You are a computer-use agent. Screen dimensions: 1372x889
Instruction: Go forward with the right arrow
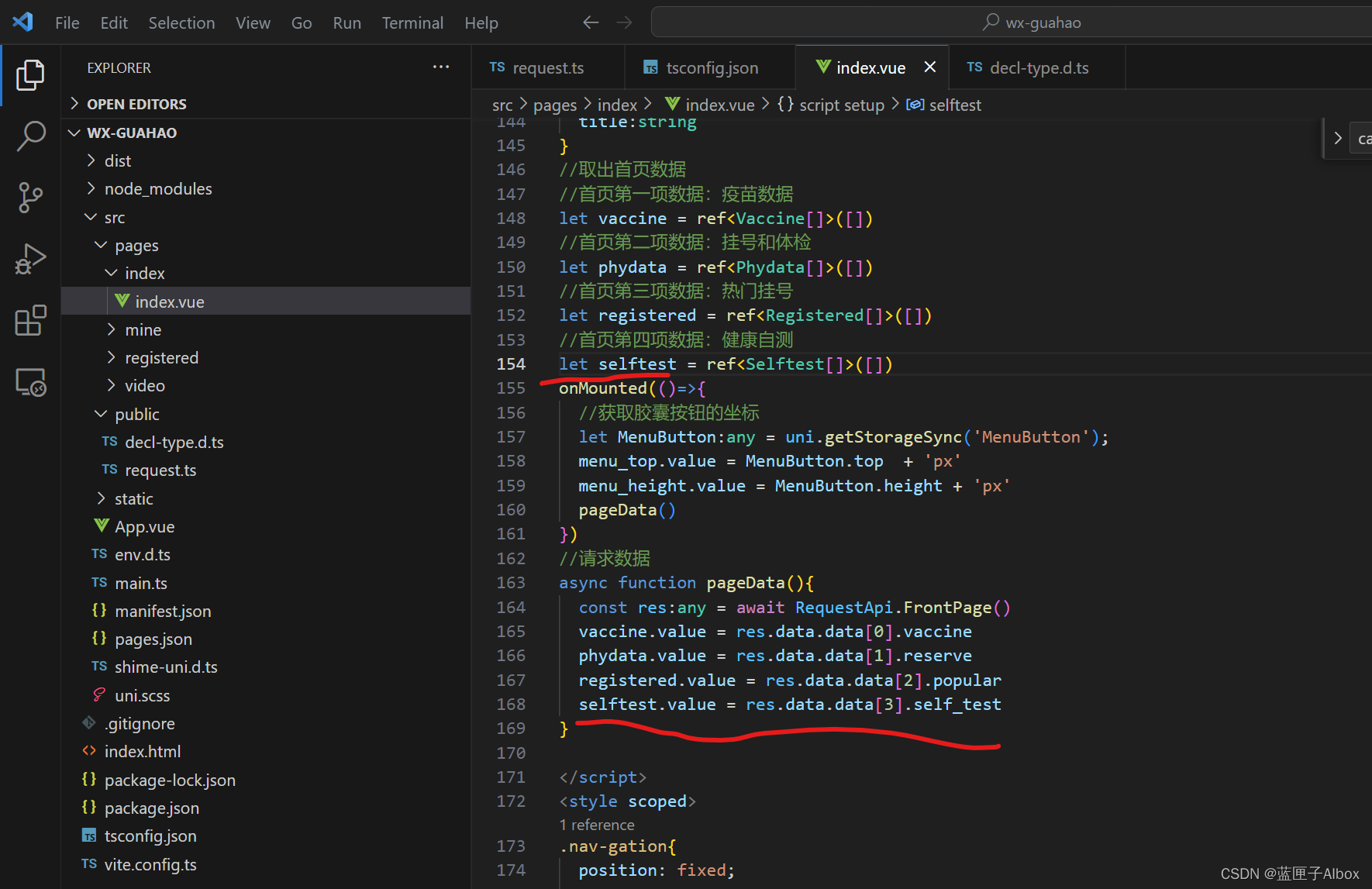click(x=624, y=22)
